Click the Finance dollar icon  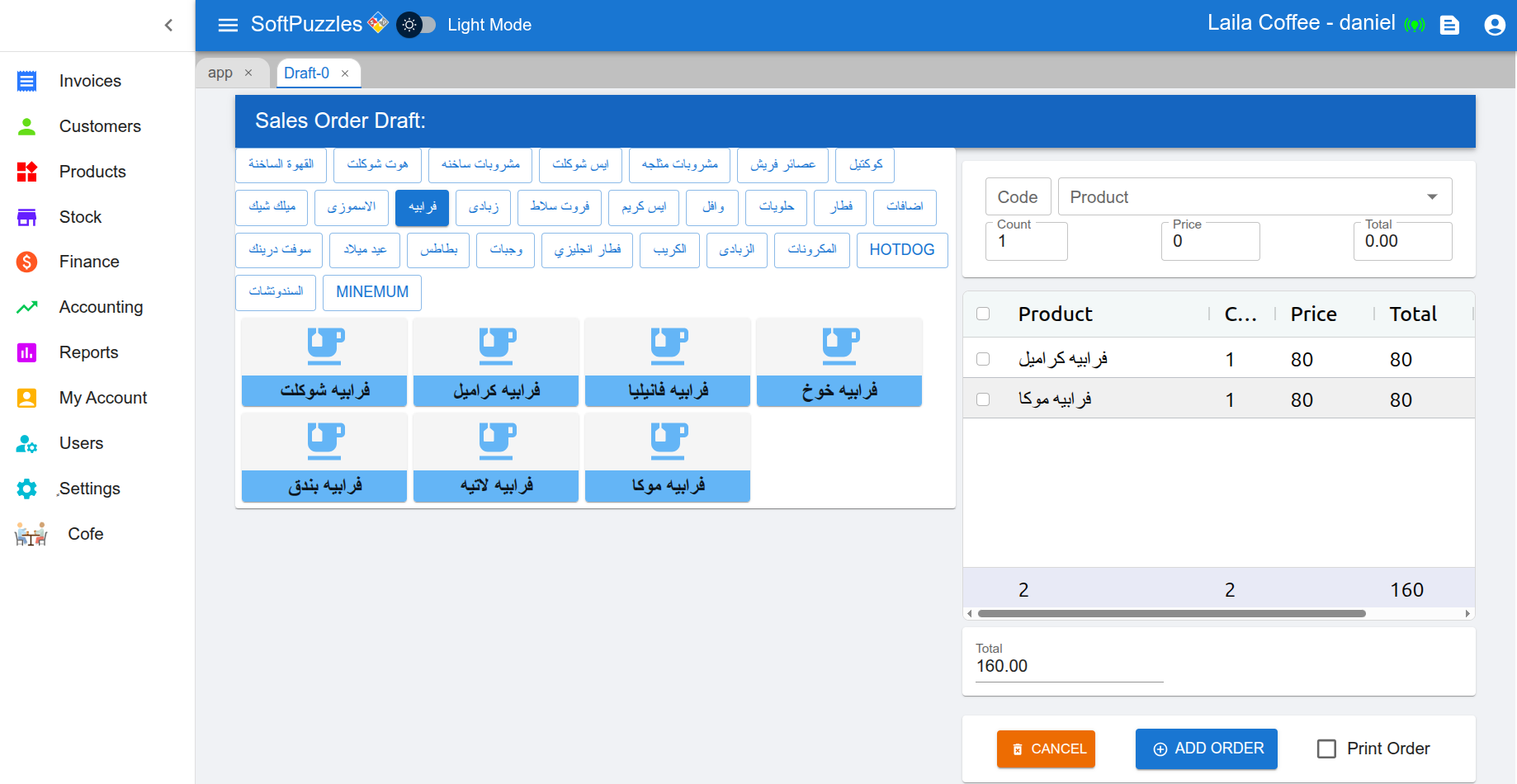[27, 262]
